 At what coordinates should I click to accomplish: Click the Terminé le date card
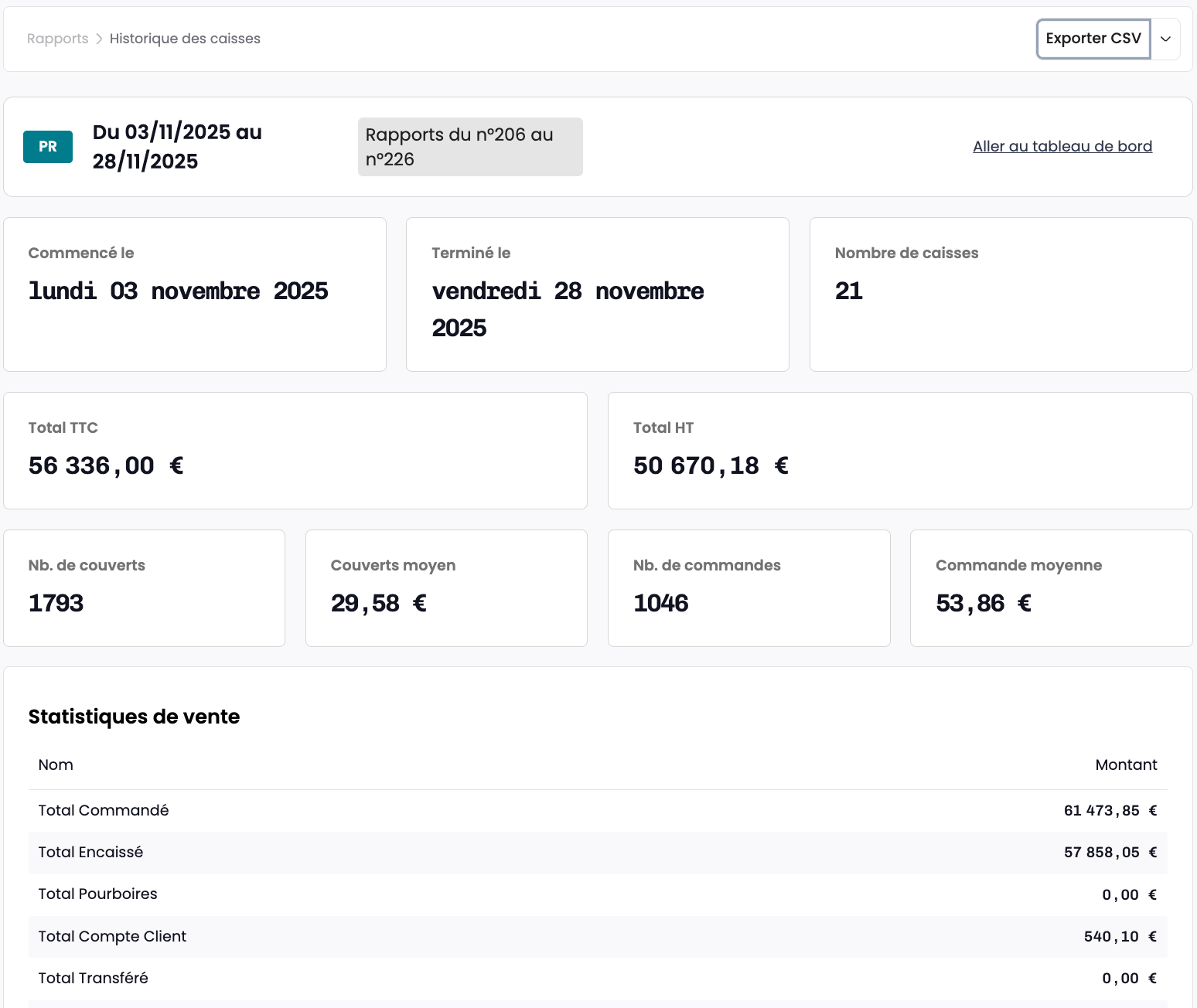[x=597, y=295]
